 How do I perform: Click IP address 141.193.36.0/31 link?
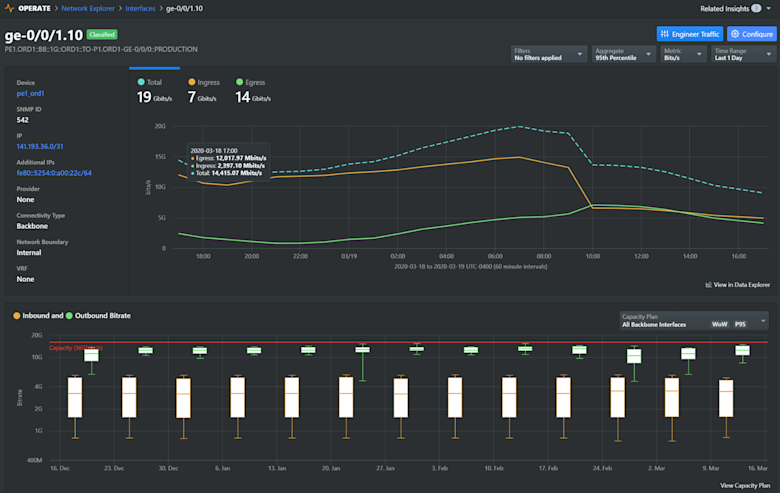pyautogui.click(x=40, y=146)
